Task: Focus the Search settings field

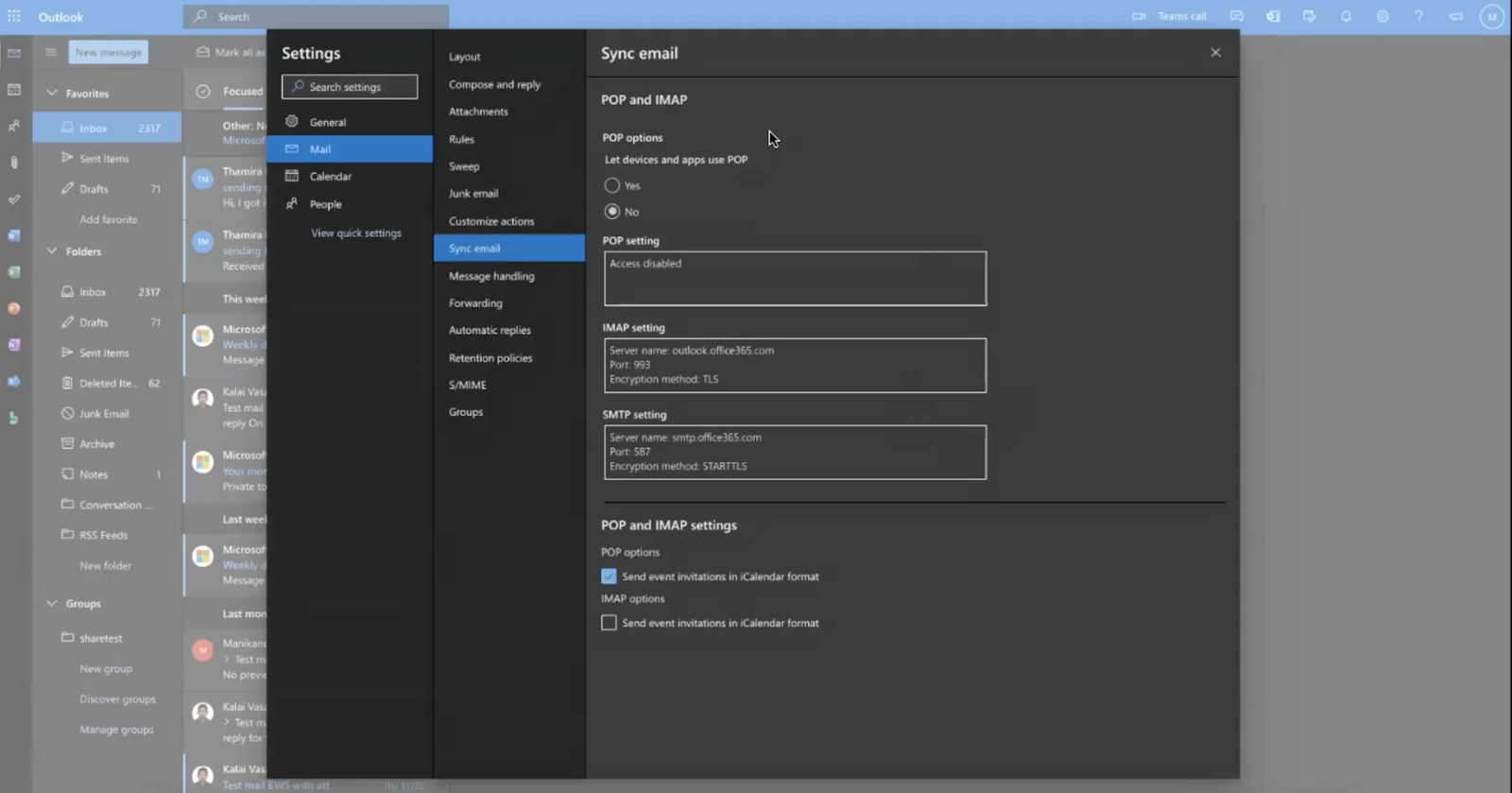Action: click(350, 87)
